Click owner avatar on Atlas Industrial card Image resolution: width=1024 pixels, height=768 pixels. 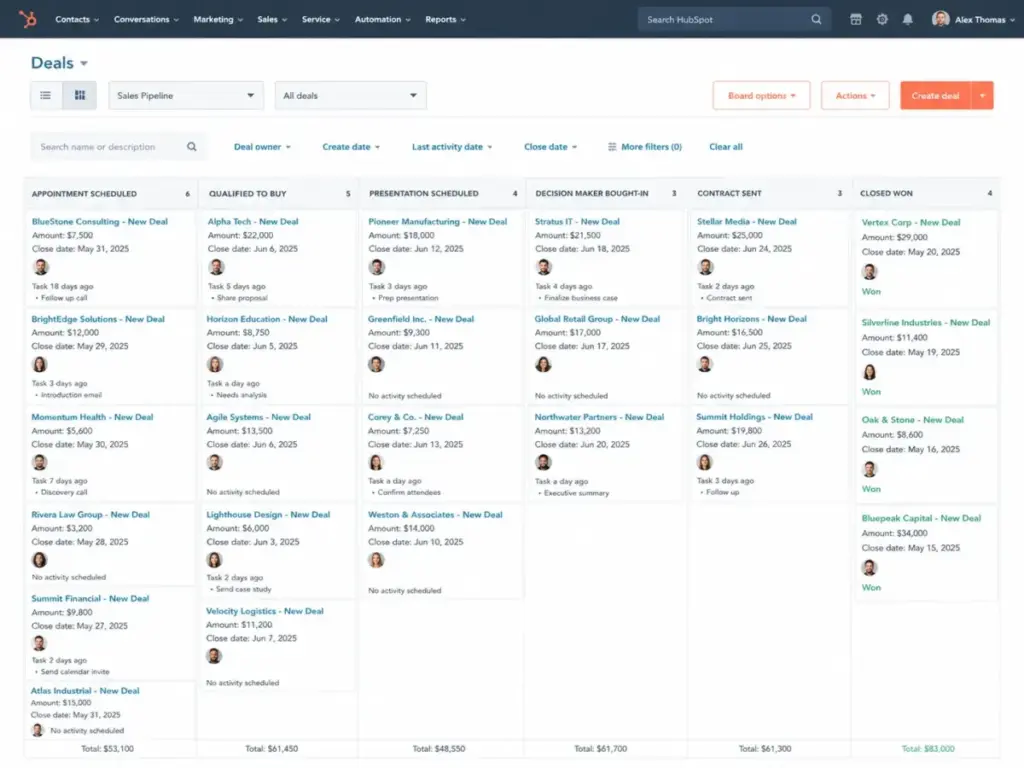coord(38,730)
